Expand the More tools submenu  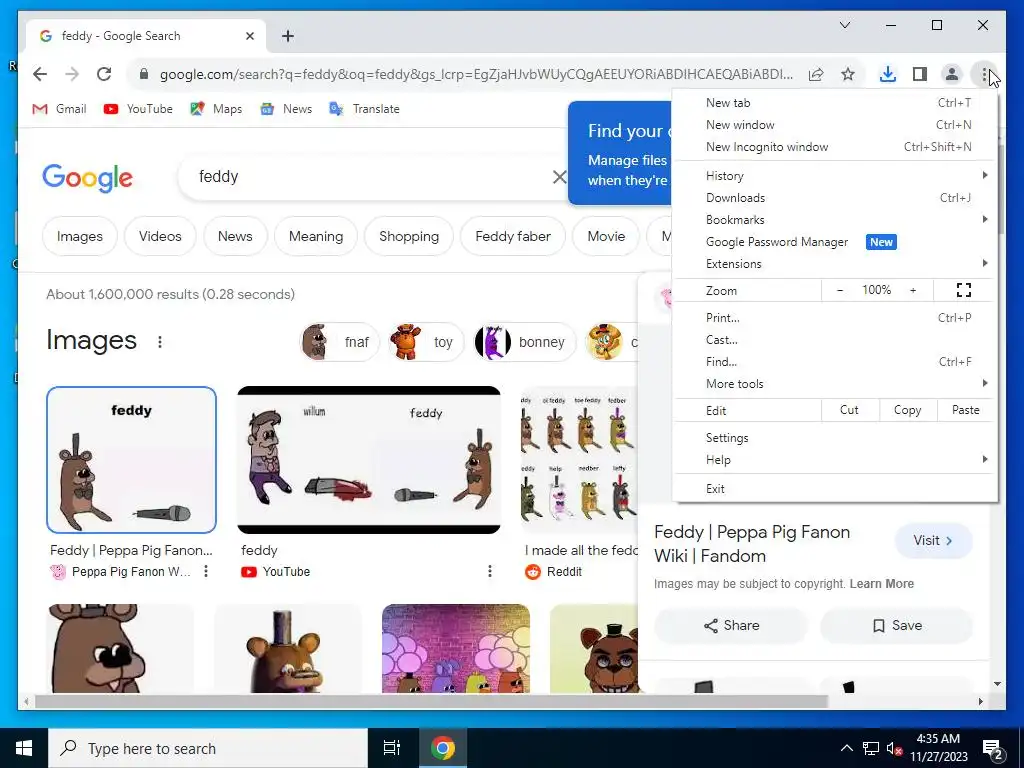coord(835,384)
